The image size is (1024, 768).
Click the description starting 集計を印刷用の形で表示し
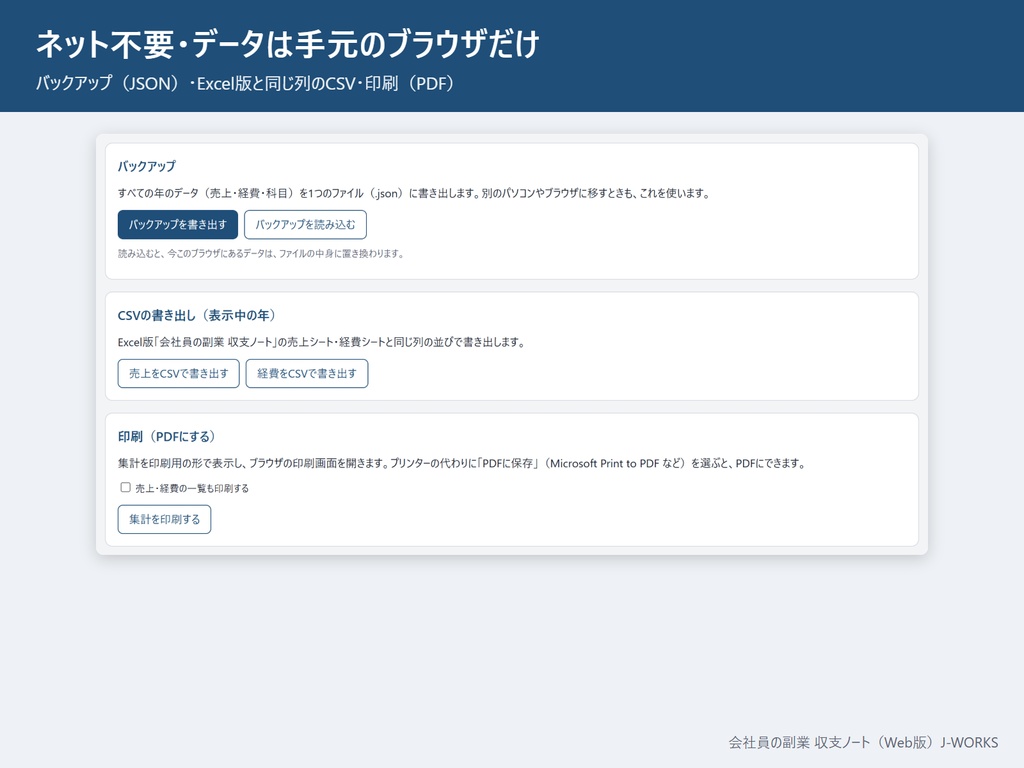pyautogui.click(x=462, y=464)
